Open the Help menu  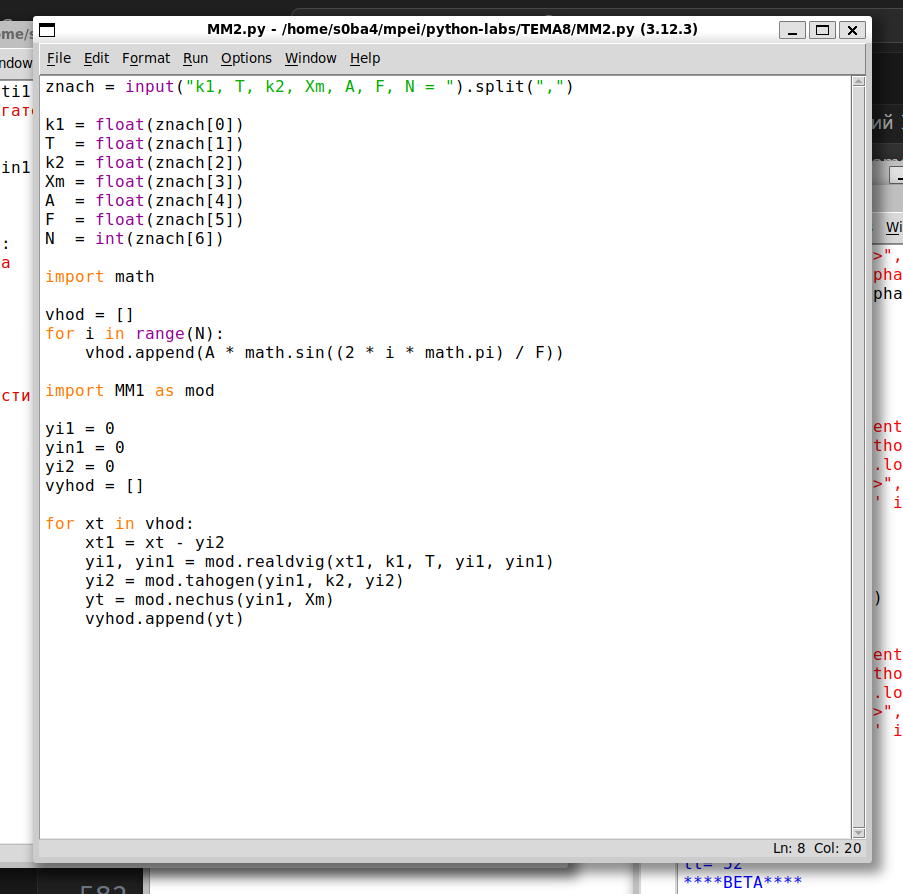365,58
